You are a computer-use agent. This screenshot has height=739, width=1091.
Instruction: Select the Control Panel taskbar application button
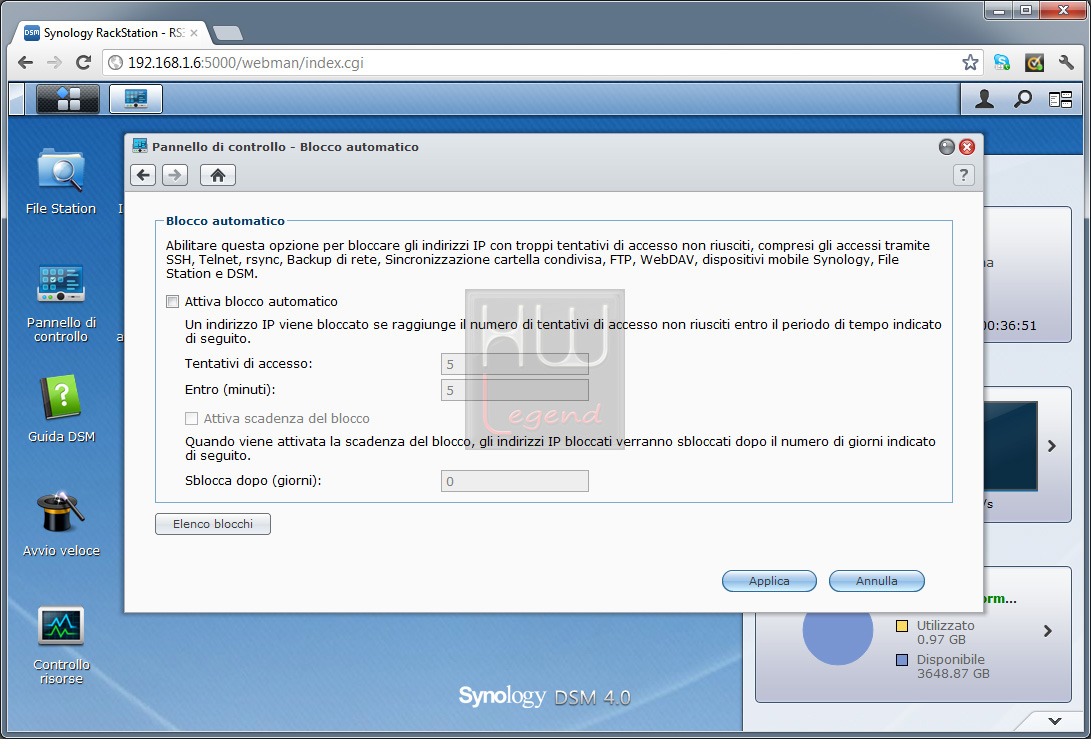[x=136, y=99]
